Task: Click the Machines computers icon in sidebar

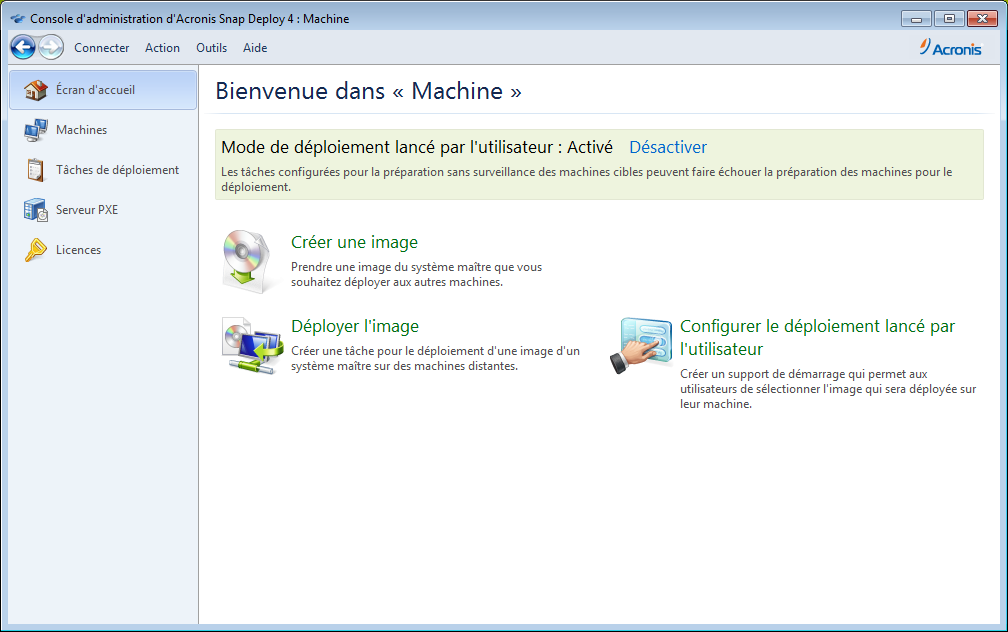Action: 36,130
